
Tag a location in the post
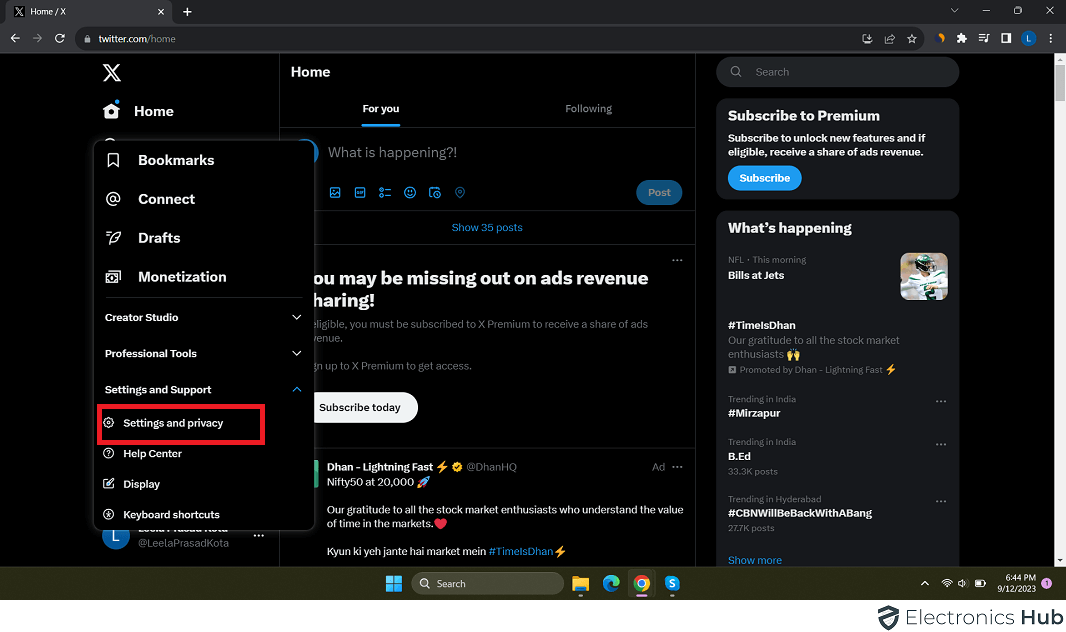(x=460, y=192)
